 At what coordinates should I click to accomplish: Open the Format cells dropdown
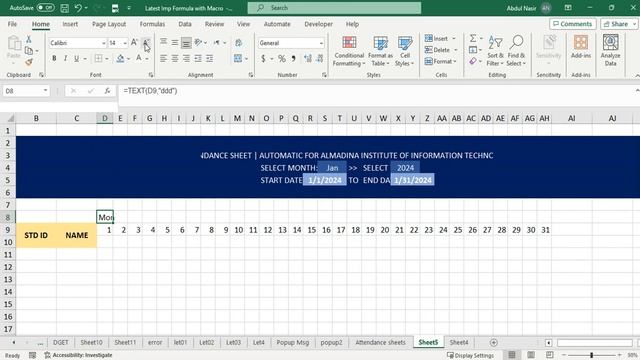[440, 61]
